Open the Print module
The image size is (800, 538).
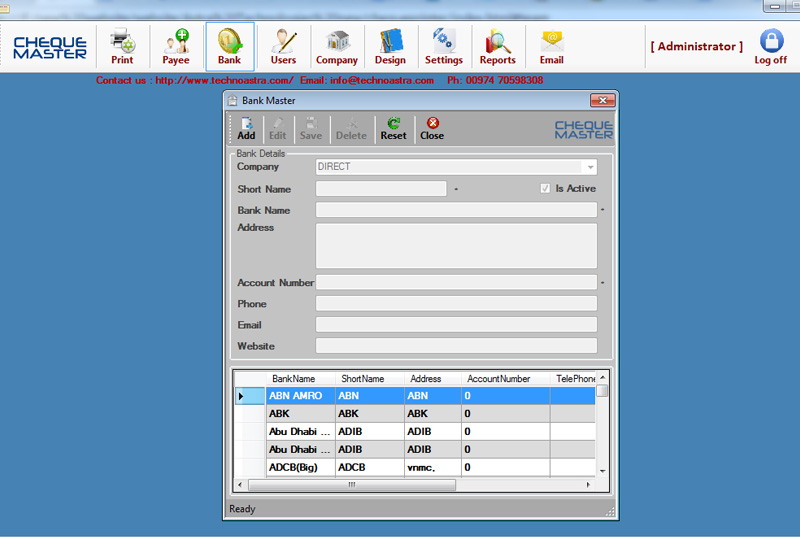click(x=122, y=46)
